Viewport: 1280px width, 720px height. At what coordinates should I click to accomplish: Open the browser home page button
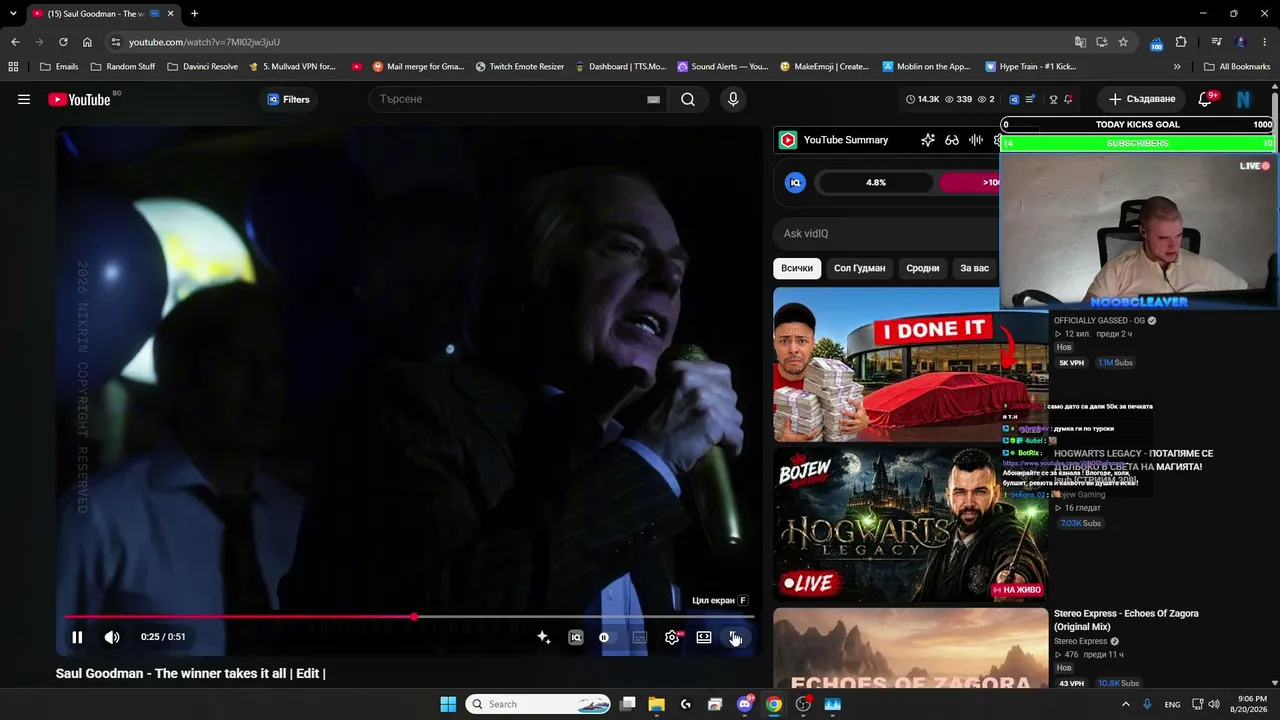pyautogui.click(x=87, y=42)
